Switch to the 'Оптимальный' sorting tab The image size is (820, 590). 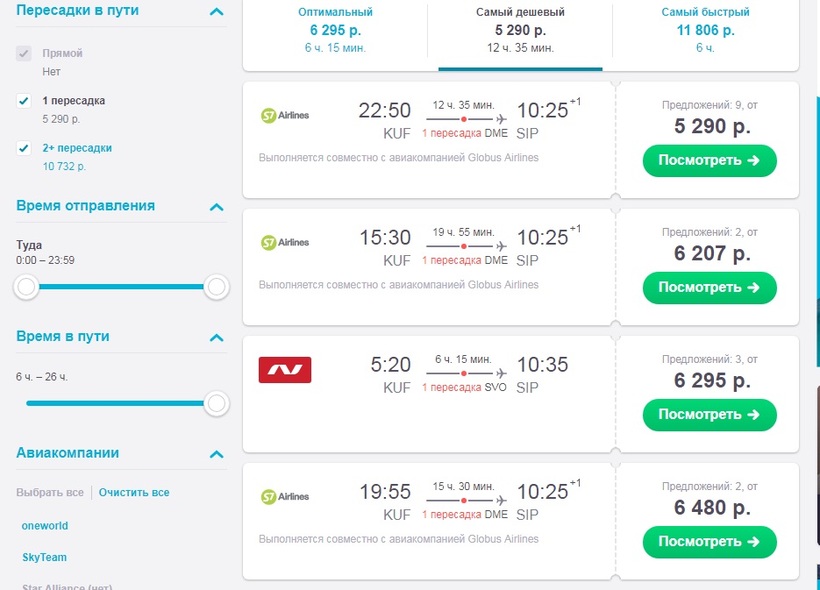pos(335,30)
